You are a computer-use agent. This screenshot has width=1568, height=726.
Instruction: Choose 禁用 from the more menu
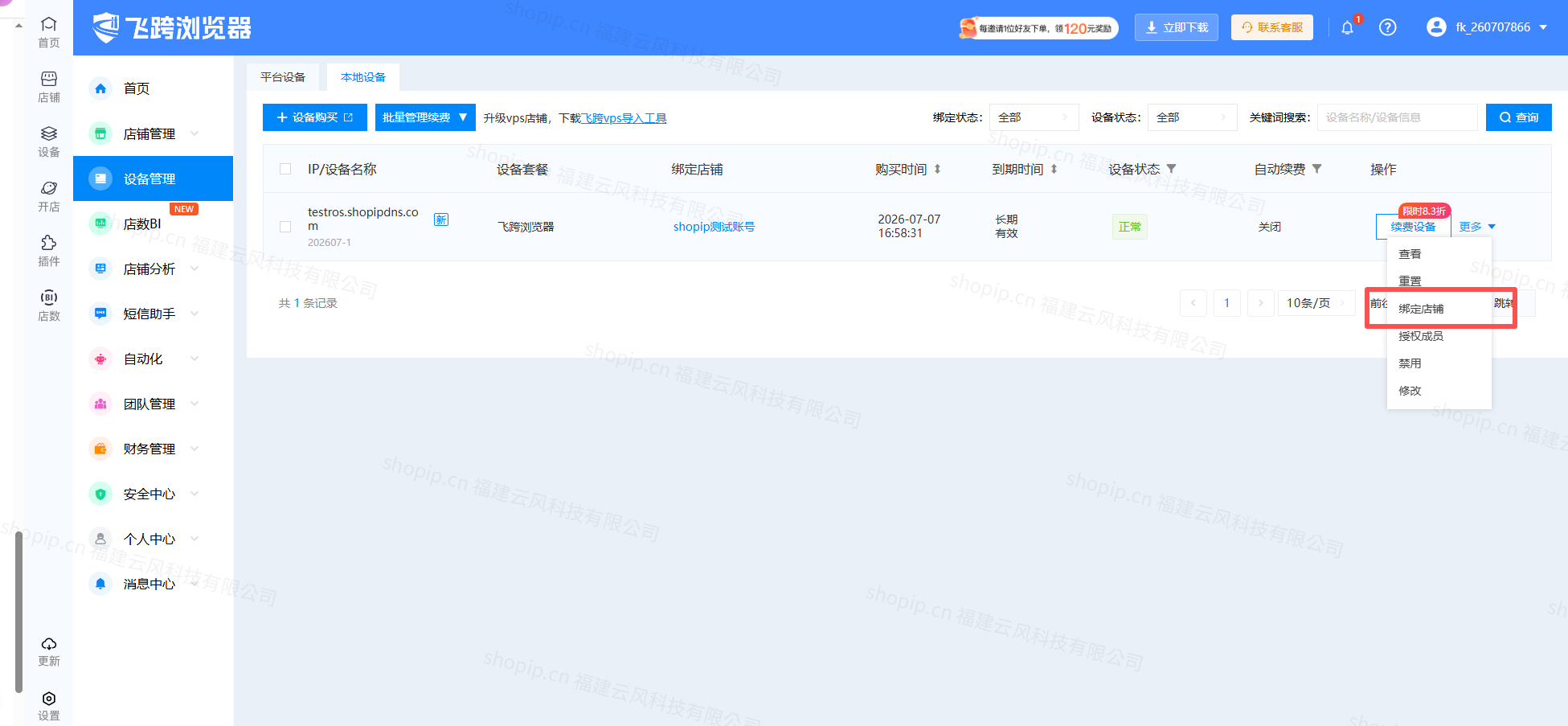click(x=1439, y=363)
